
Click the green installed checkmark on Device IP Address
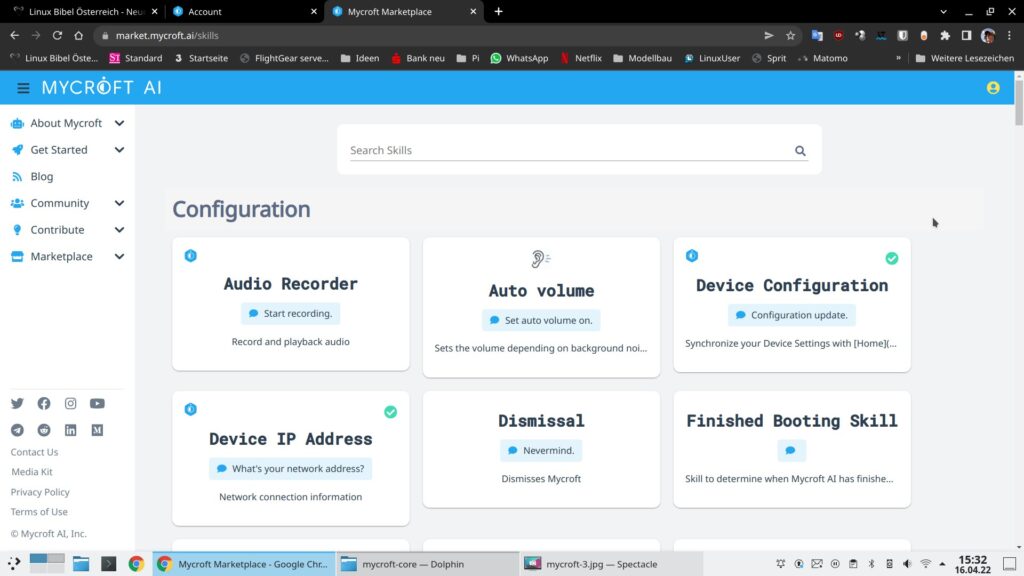tap(391, 412)
